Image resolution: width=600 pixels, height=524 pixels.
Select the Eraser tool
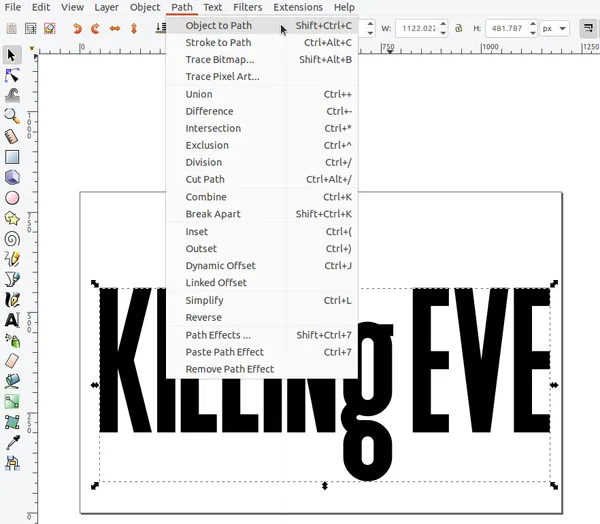pos(12,361)
